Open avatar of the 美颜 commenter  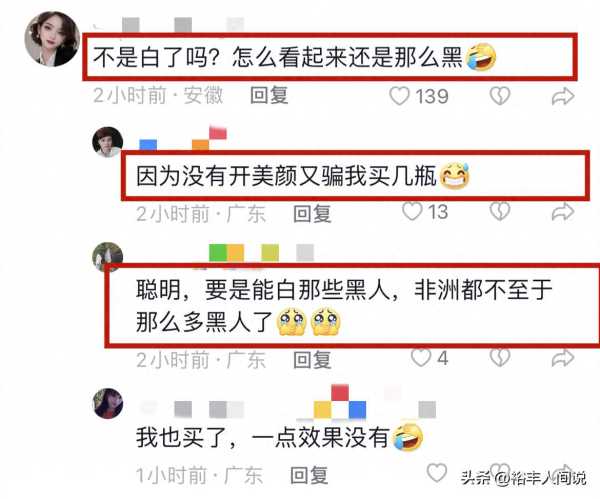point(108,142)
